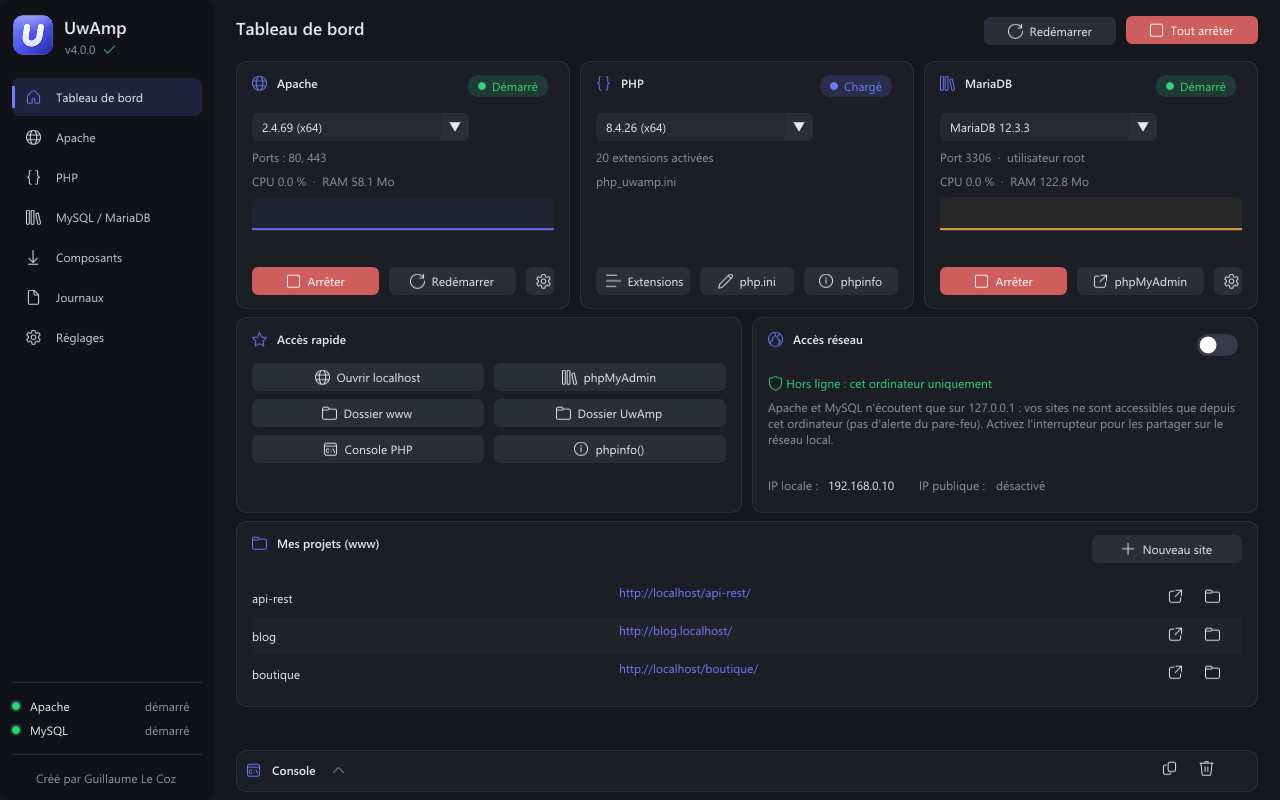
Task: Open blog project in browser icon
Action: (x=1176, y=635)
